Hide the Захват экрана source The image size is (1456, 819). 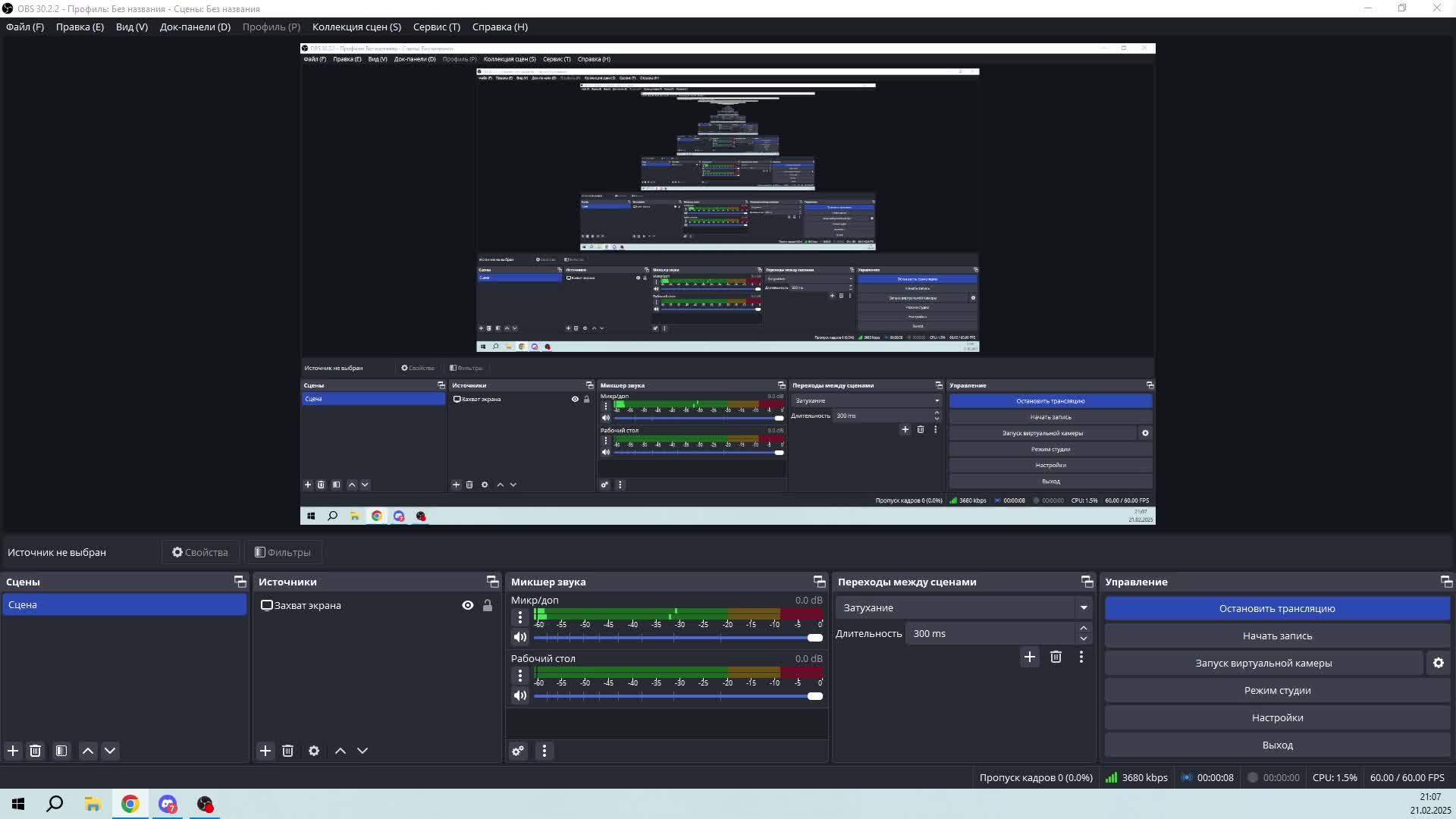[x=468, y=605]
